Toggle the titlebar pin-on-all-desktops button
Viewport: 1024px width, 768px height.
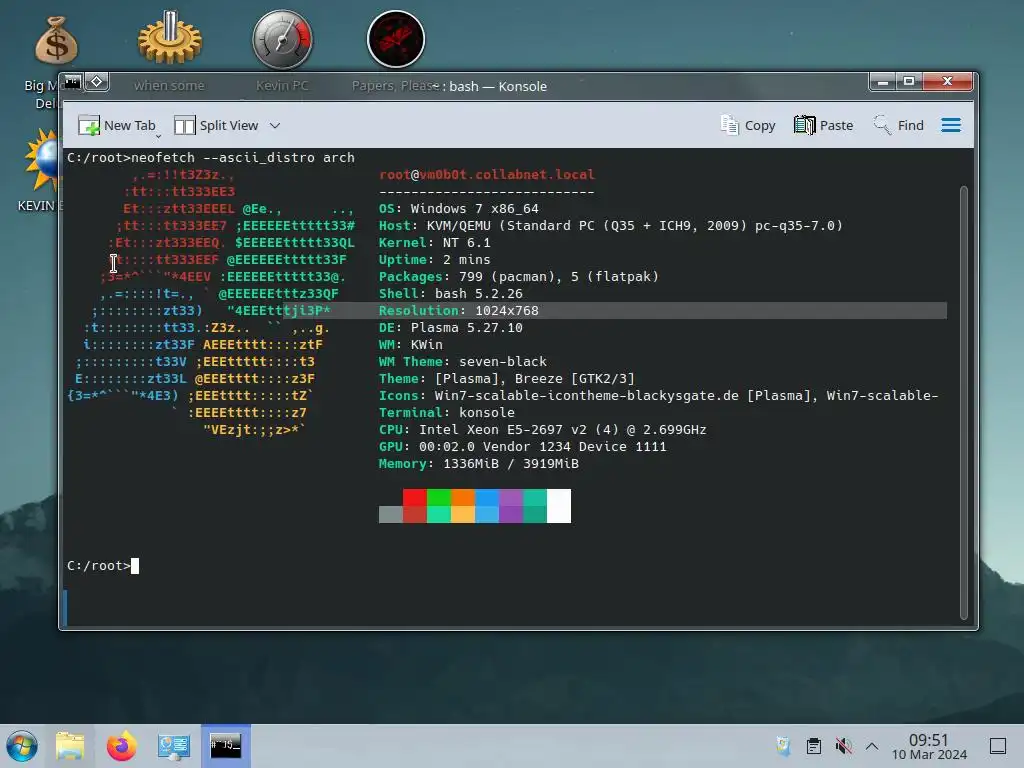click(97, 82)
